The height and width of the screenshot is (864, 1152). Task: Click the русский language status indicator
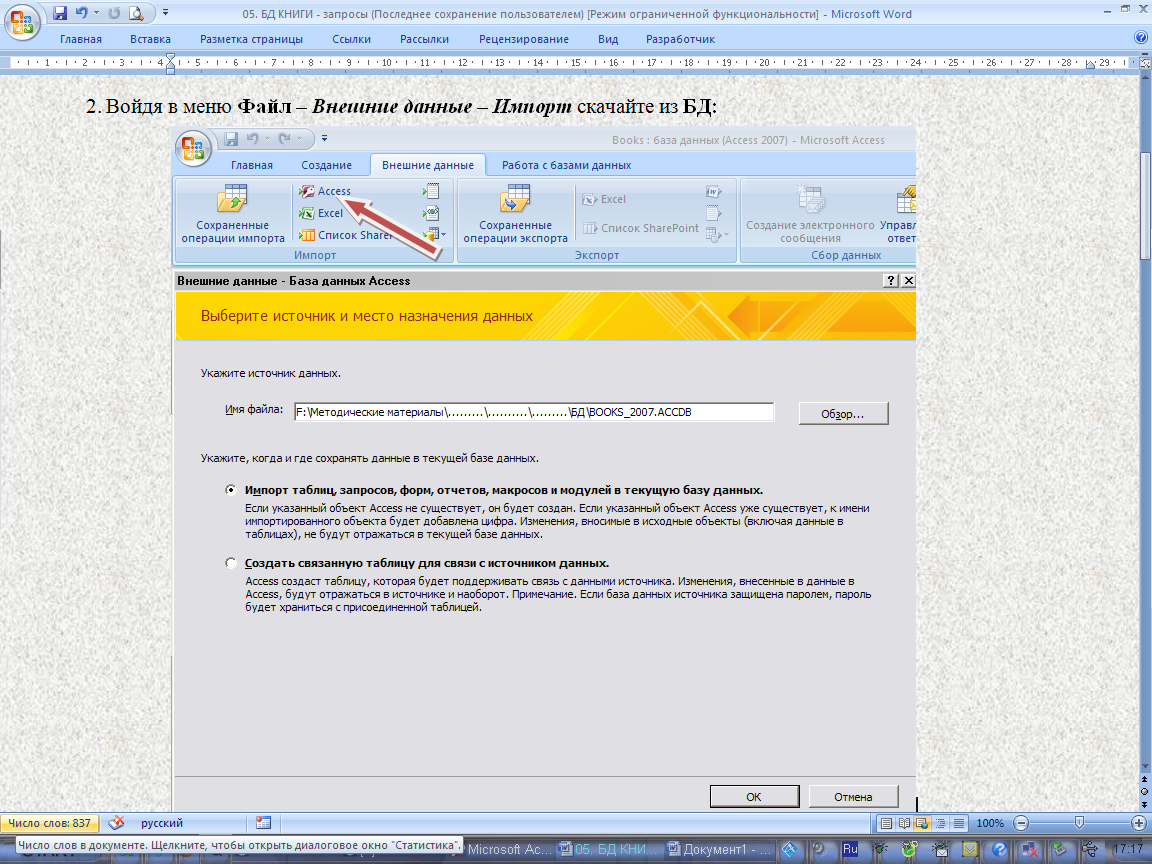click(x=162, y=823)
